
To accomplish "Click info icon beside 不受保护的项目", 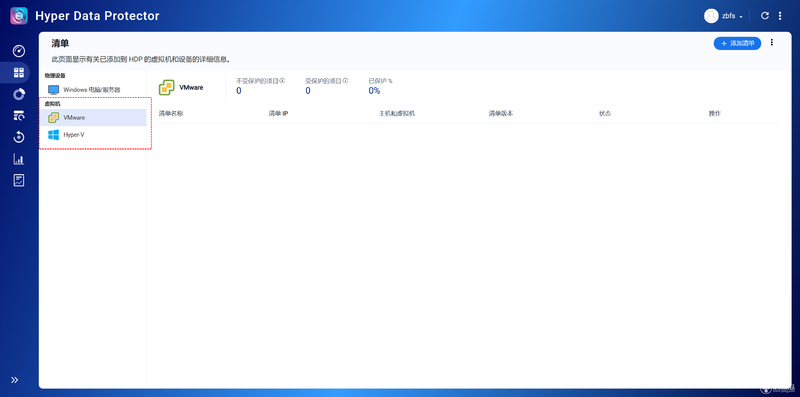I will pos(282,81).
